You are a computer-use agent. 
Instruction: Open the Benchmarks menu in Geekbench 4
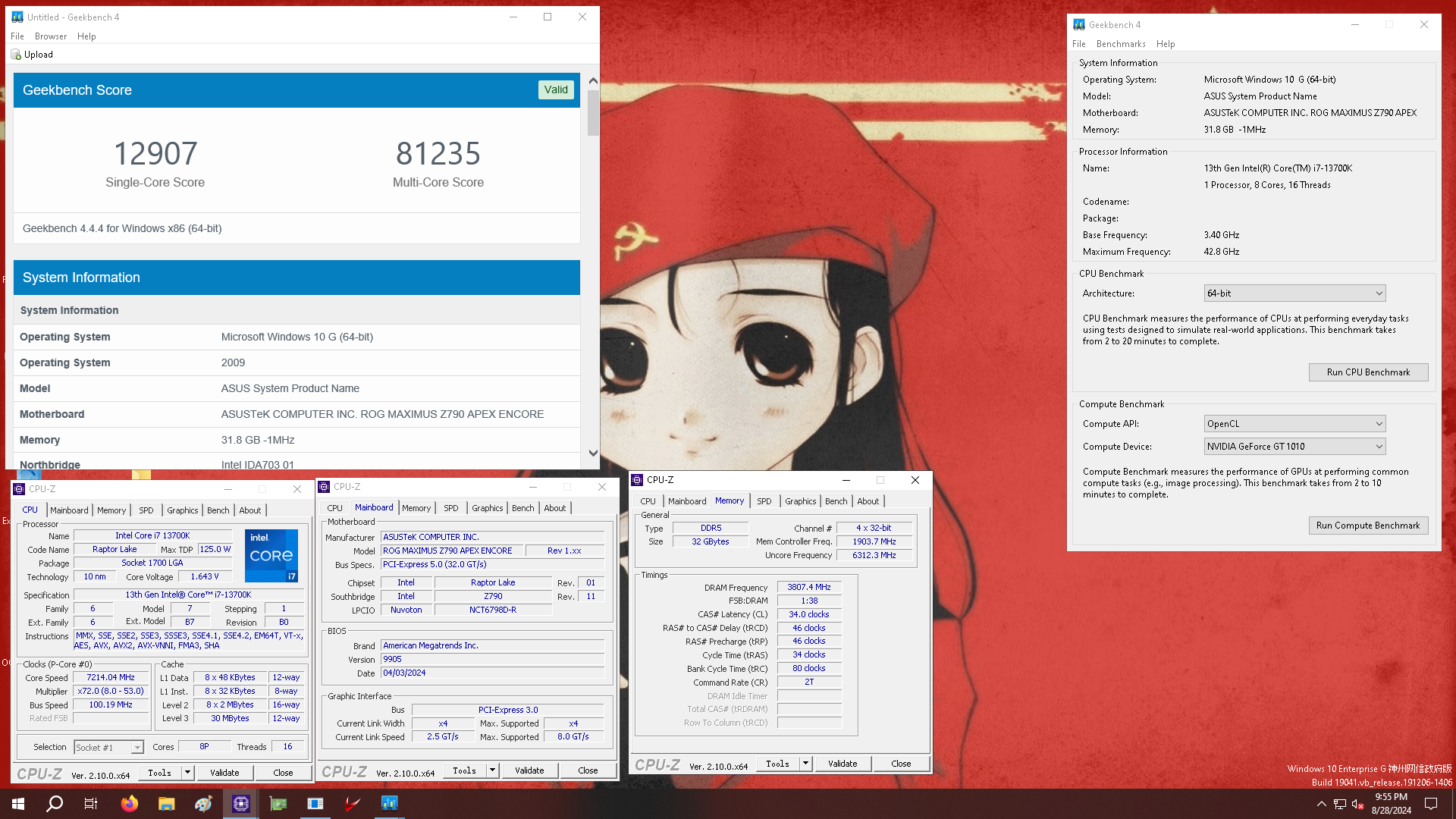[1121, 44]
